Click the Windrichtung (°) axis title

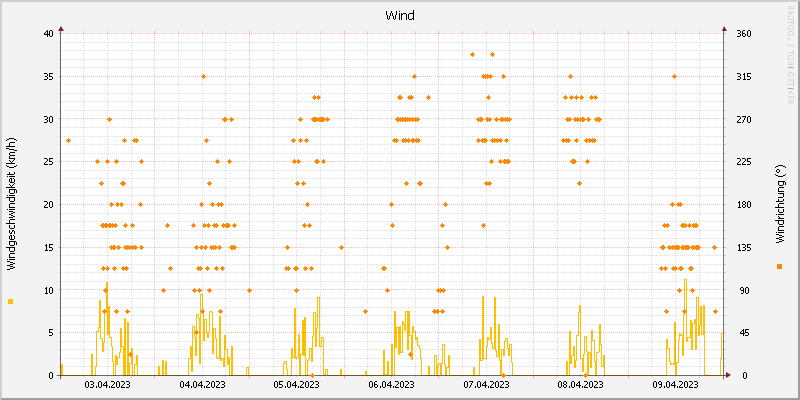[x=780, y=204]
